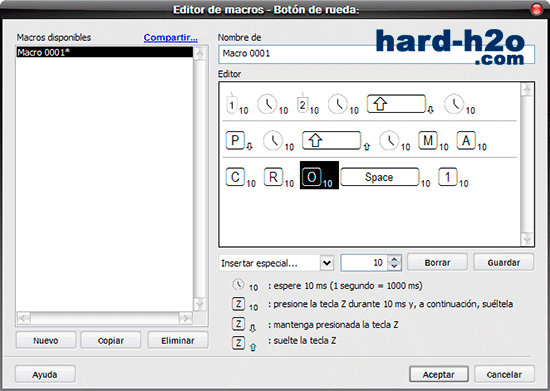Click macros list scroll-up arrow
550x391 pixels.
[200, 54]
